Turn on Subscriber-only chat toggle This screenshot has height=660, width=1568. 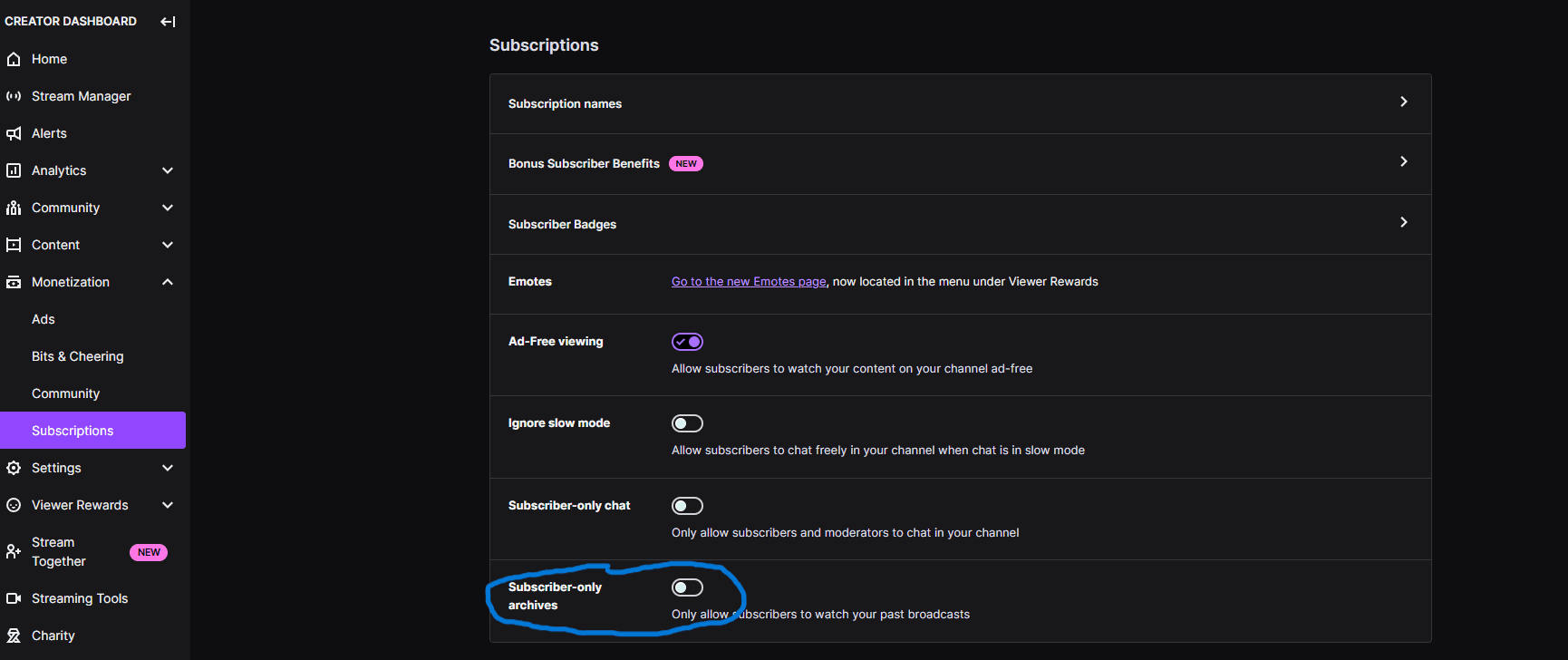click(687, 506)
